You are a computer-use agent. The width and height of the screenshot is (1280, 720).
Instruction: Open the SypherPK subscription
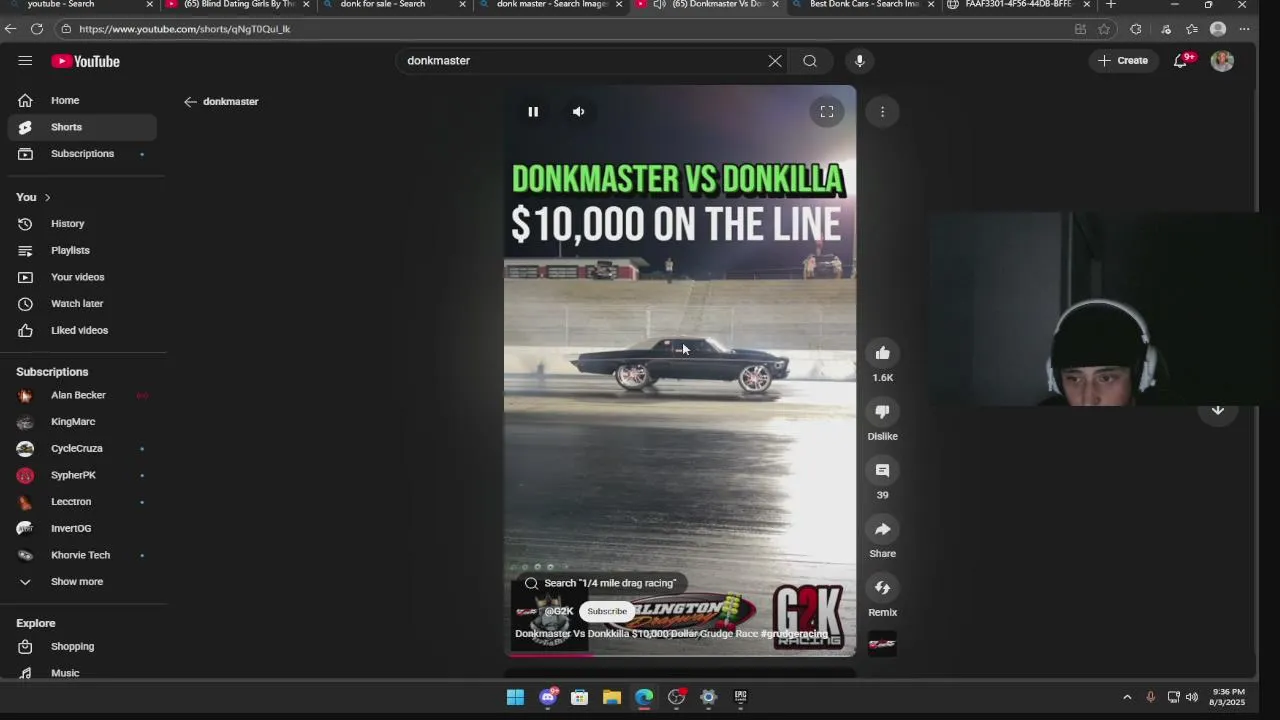[82, 475]
